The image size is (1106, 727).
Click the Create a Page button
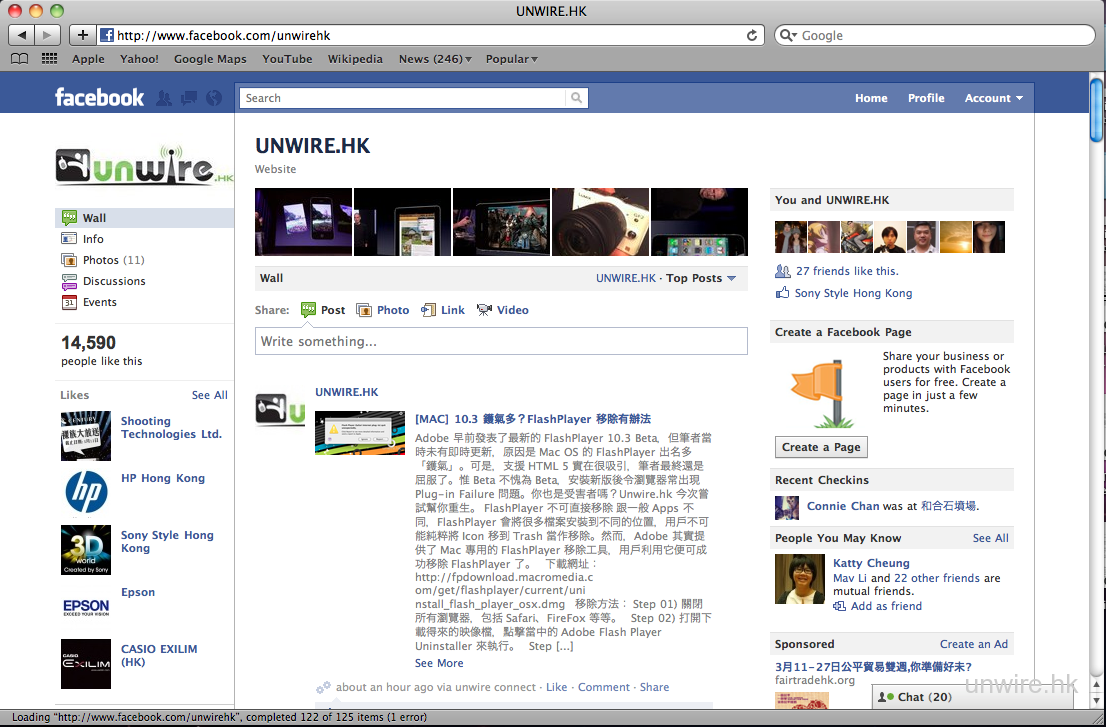[820, 447]
